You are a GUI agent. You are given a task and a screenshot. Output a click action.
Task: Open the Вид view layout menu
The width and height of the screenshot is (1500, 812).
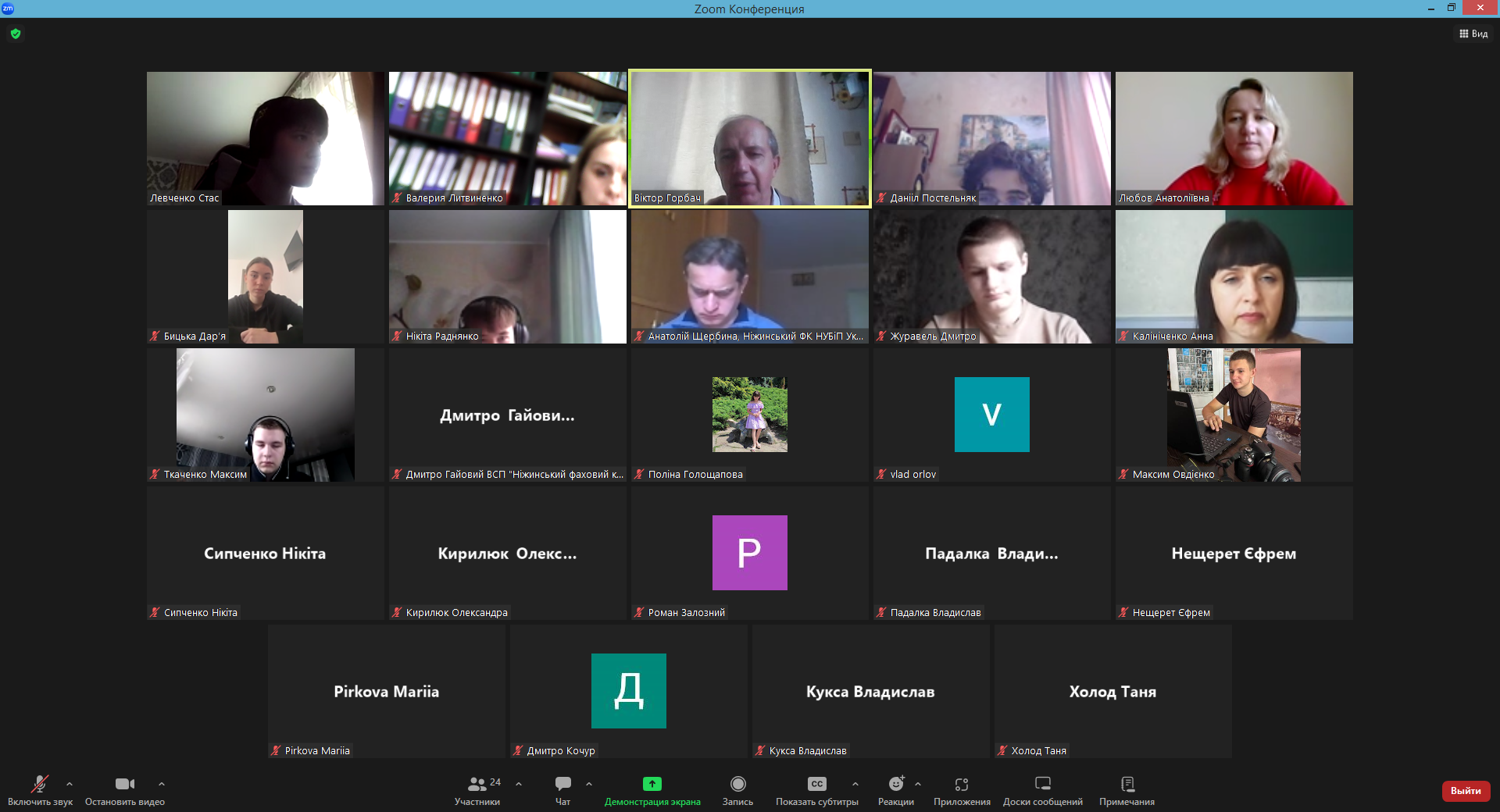(1473, 34)
